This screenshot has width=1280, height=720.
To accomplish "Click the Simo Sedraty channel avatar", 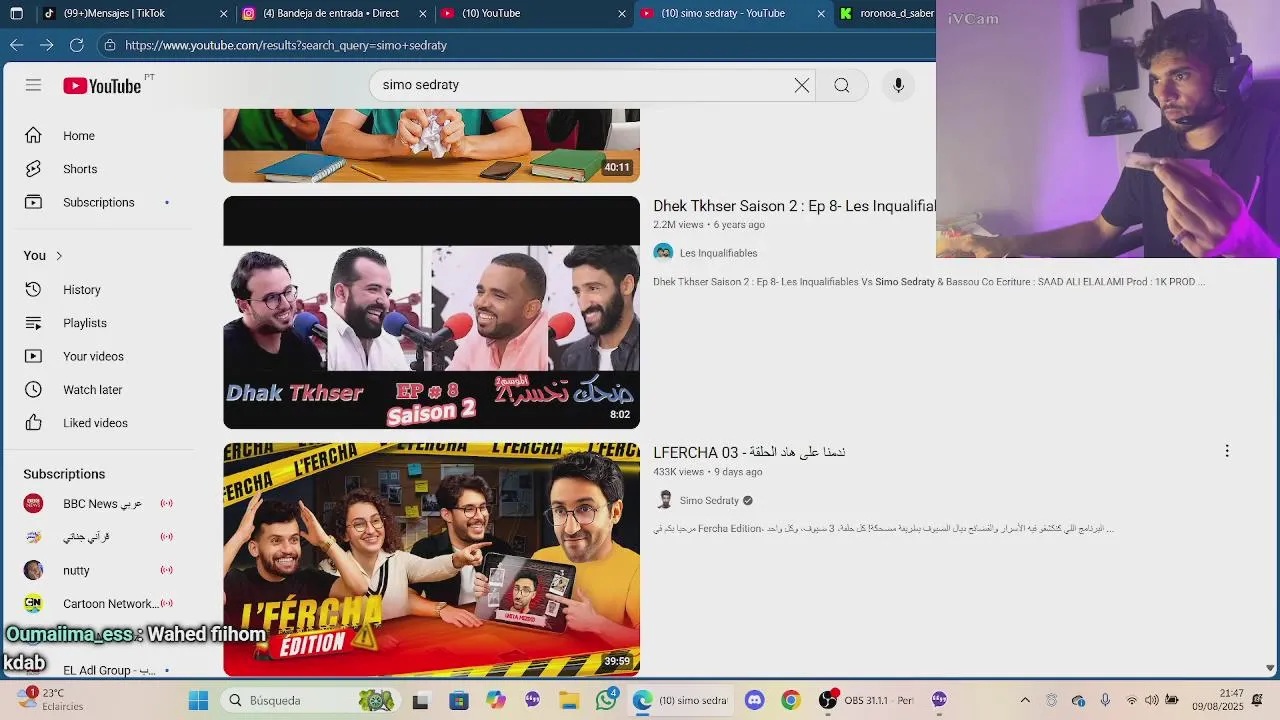I will pos(664,500).
